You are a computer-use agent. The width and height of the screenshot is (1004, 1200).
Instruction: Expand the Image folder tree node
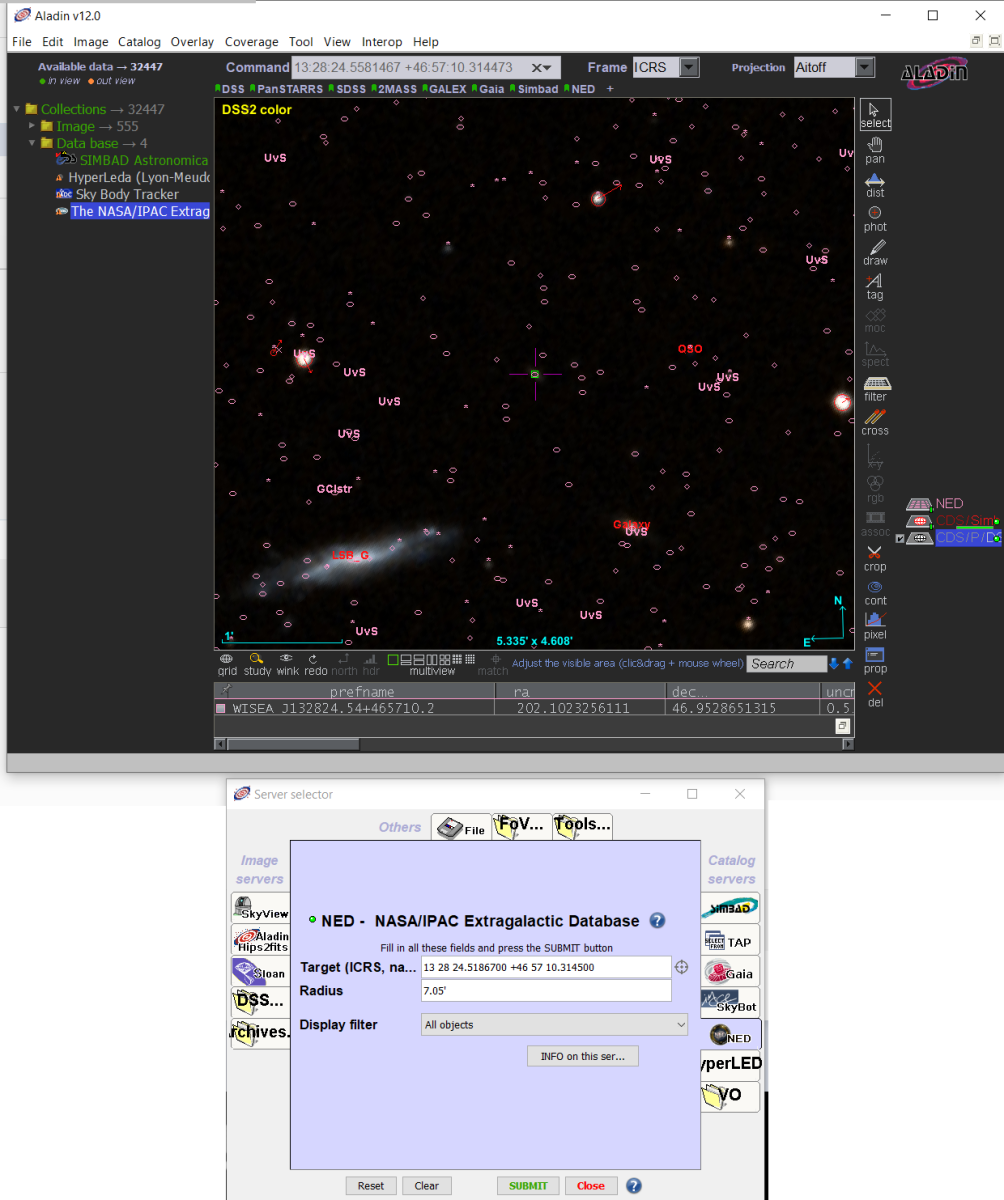pyautogui.click(x=32, y=126)
